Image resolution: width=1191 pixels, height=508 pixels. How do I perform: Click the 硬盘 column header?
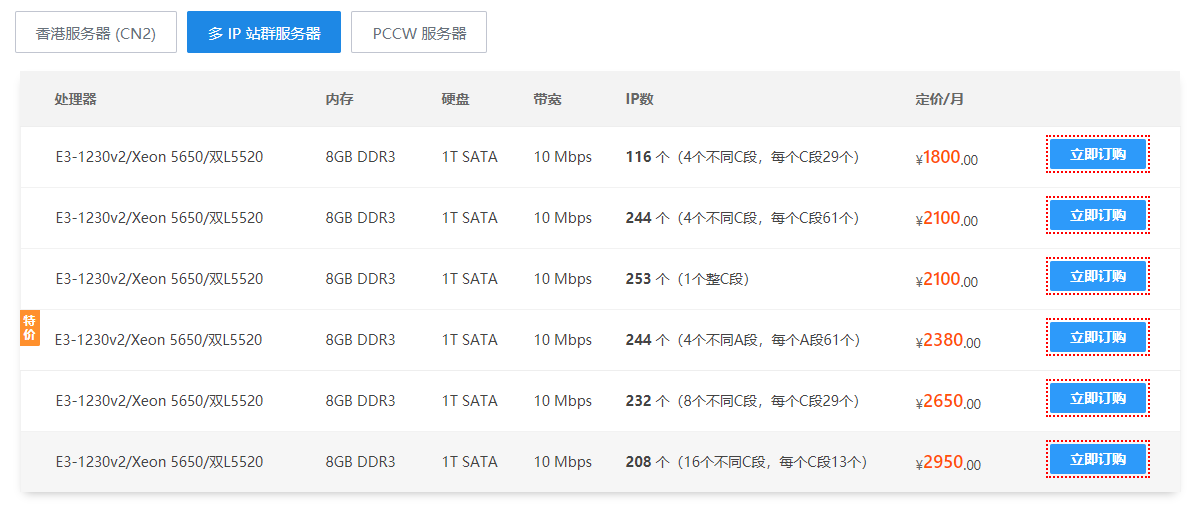coord(456,99)
